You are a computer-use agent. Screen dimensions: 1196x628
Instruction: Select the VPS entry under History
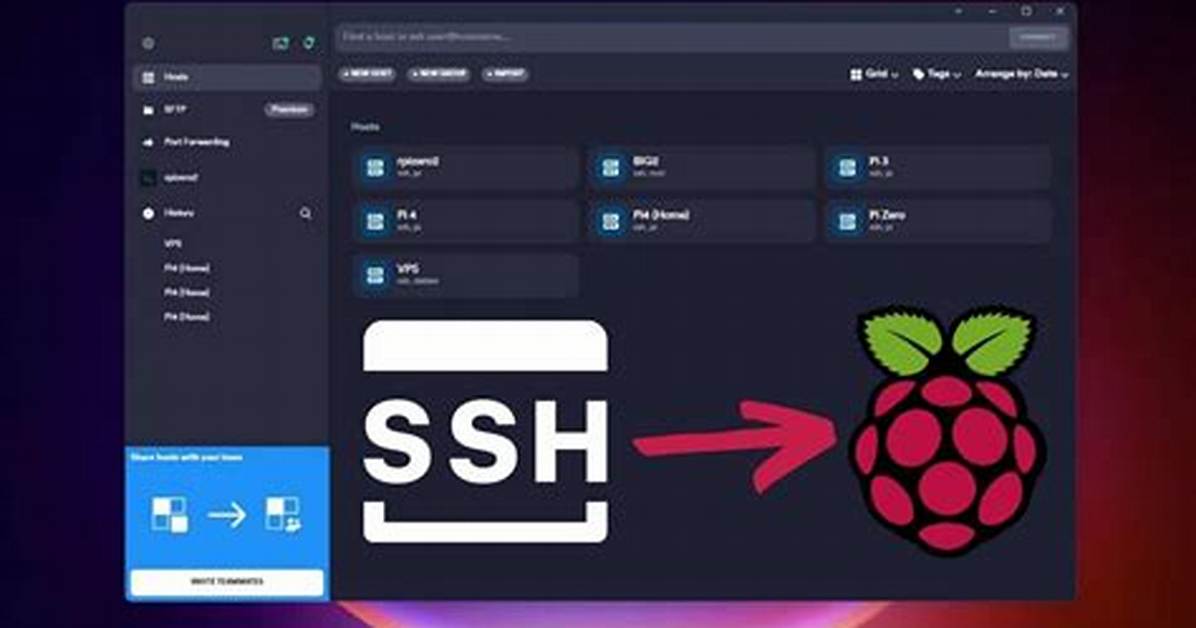(173, 244)
